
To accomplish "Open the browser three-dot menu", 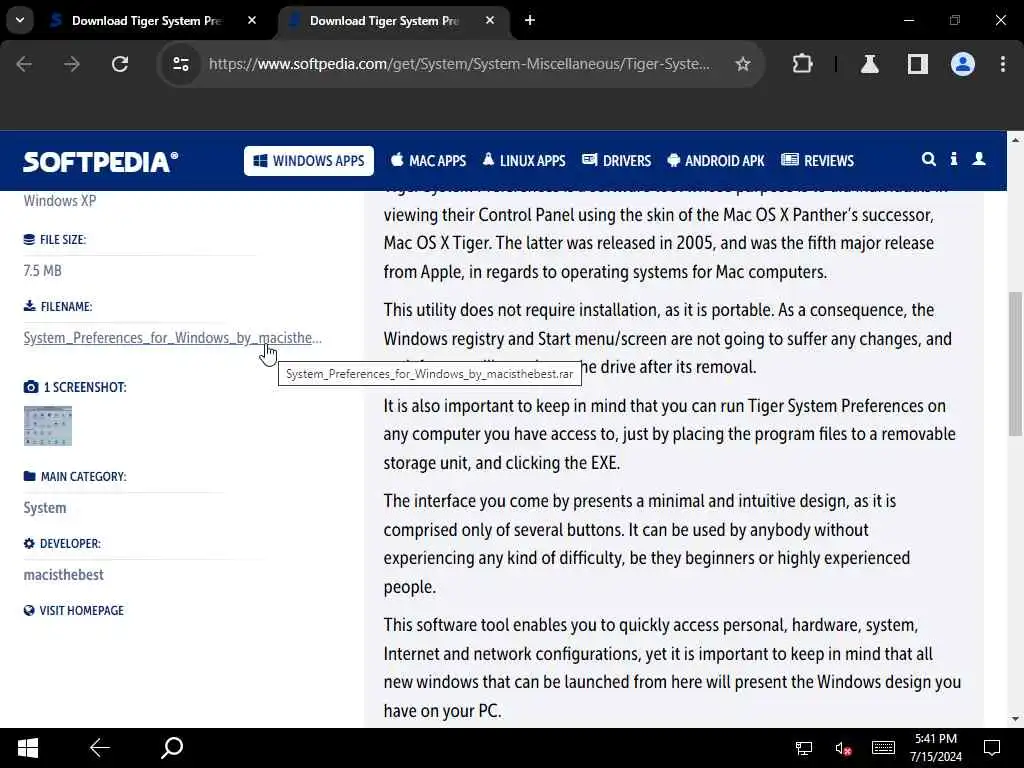I will [x=1002, y=64].
